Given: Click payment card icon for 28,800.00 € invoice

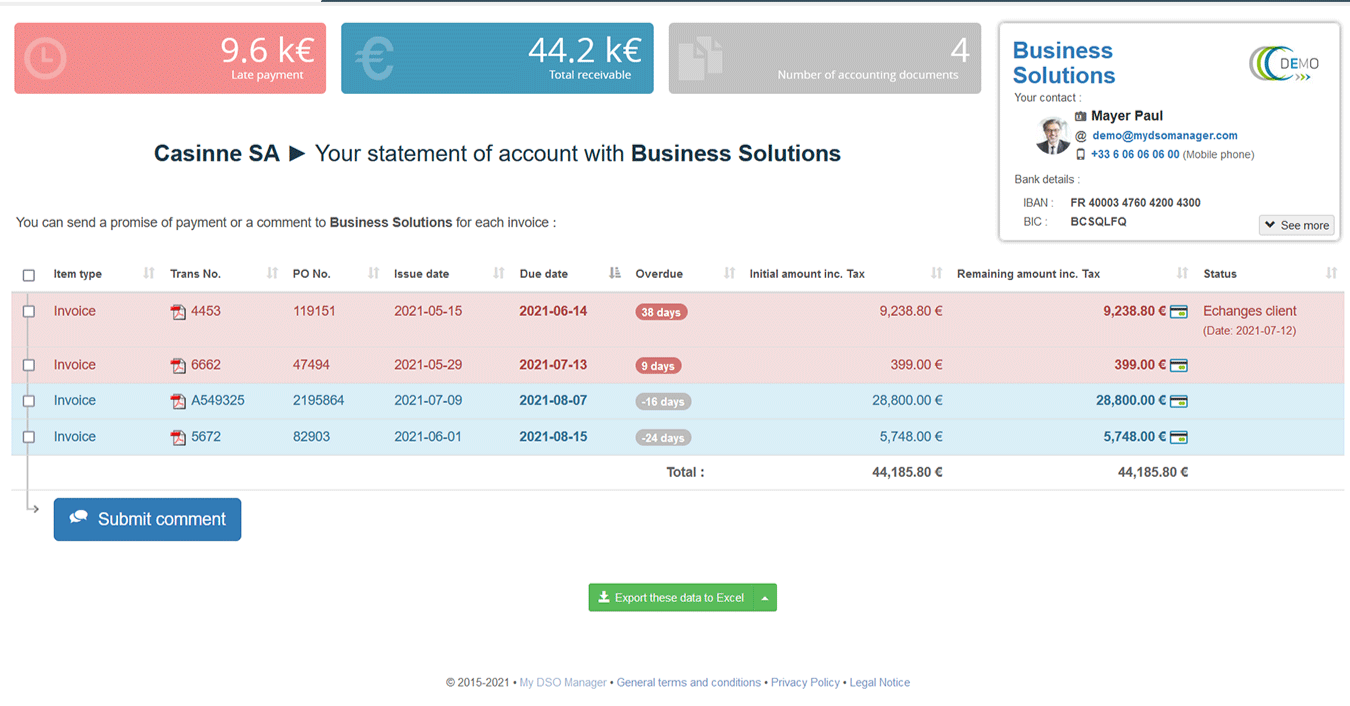Looking at the screenshot, I should point(1179,401).
